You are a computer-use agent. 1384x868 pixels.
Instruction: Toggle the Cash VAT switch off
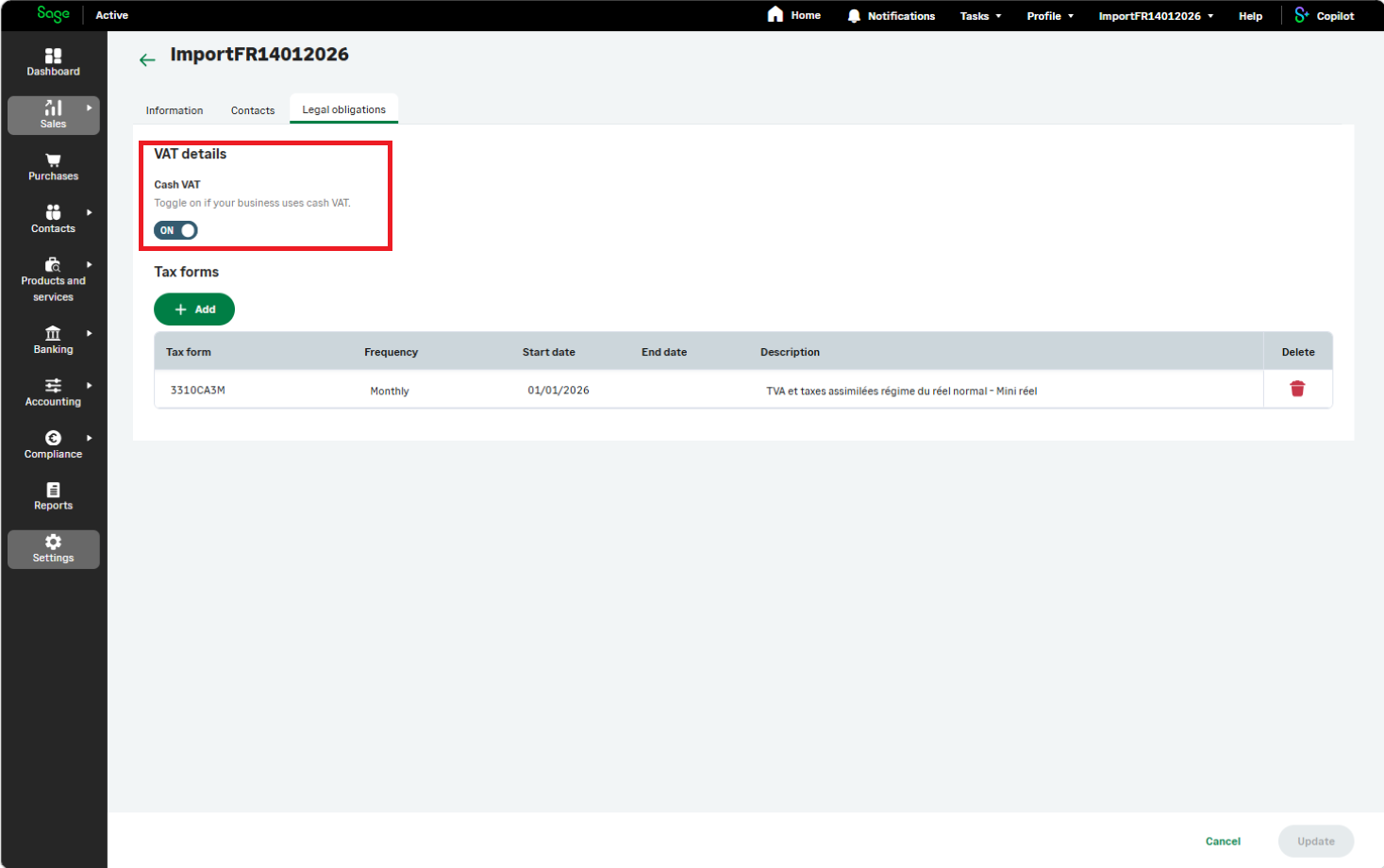[x=175, y=230]
